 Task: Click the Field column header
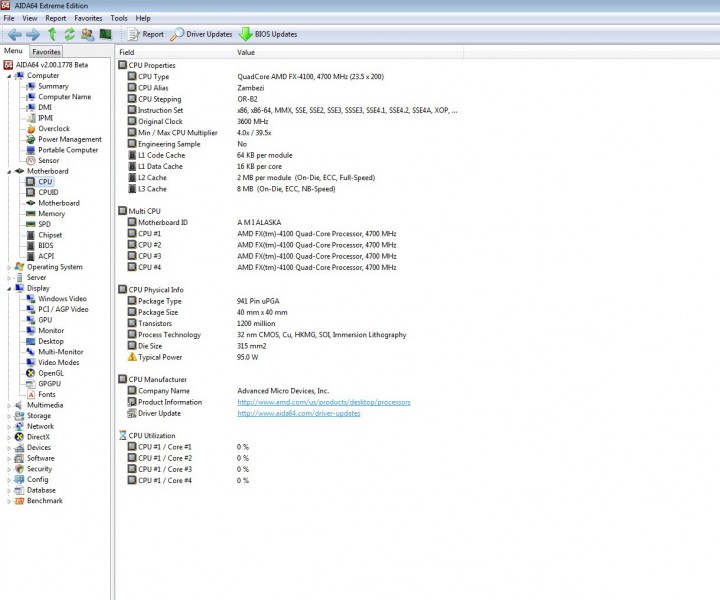coord(174,52)
